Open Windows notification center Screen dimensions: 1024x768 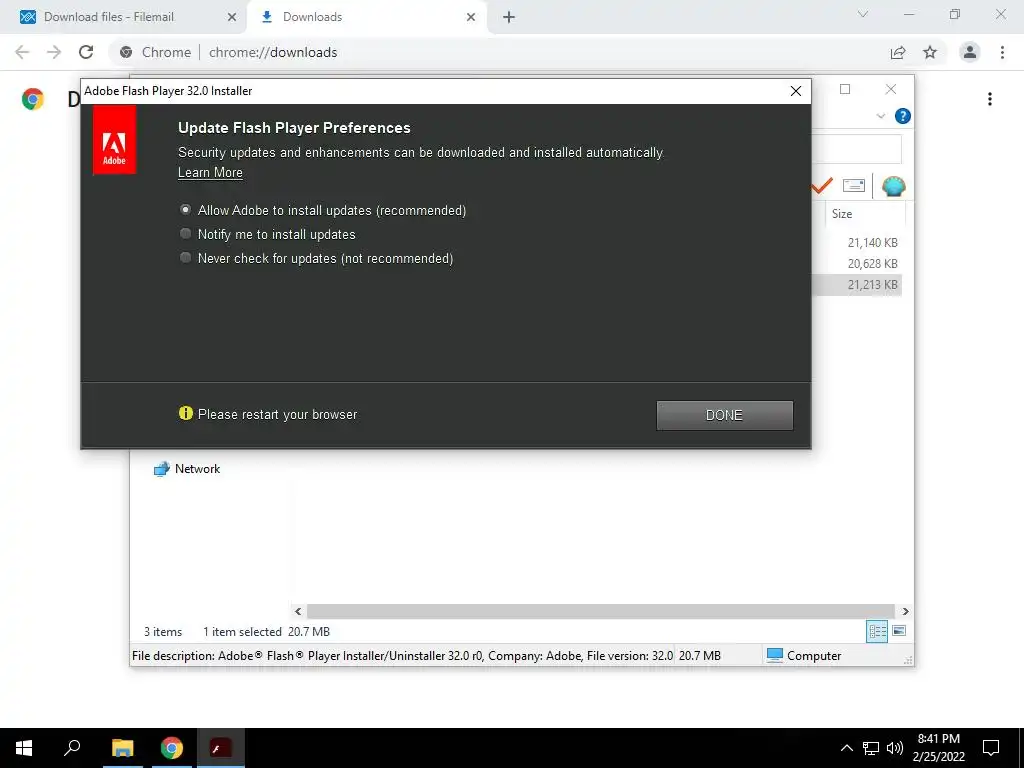point(991,748)
